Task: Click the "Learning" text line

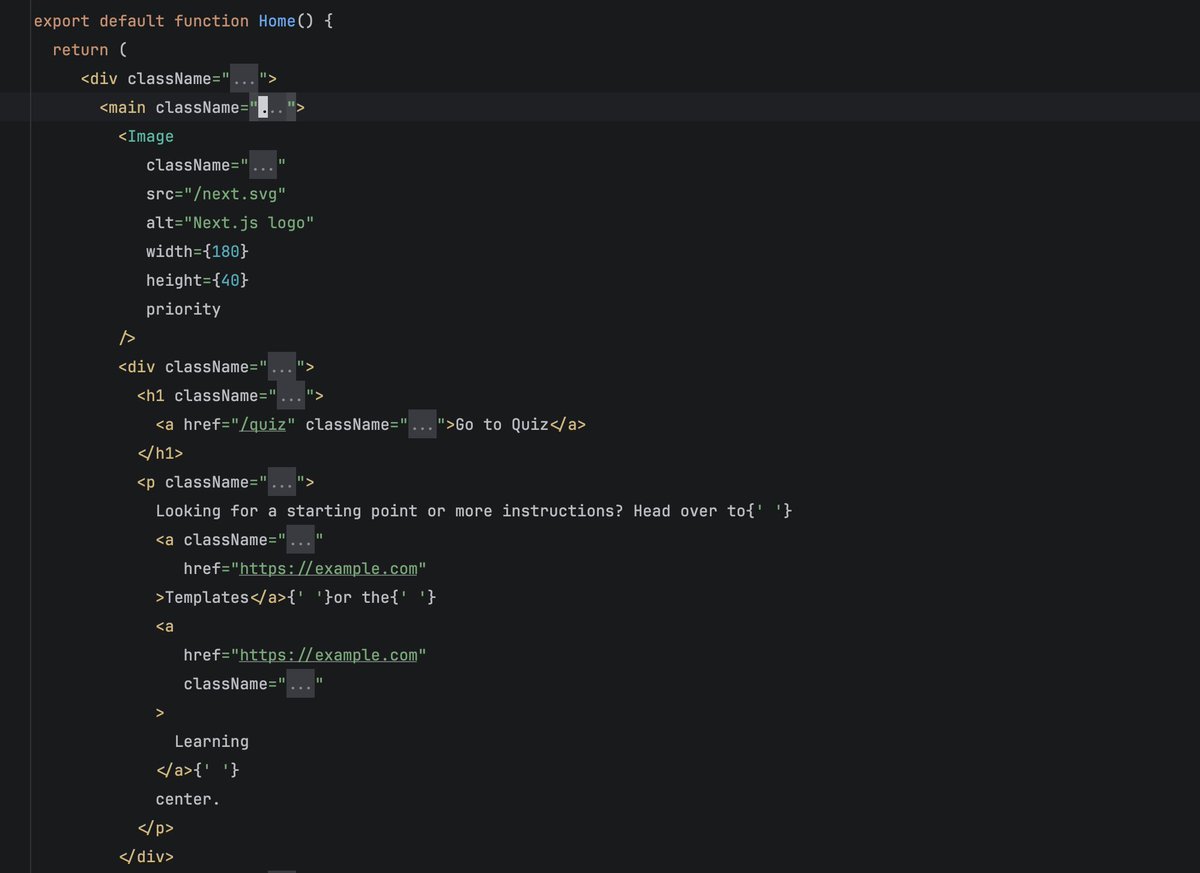Action: pyautogui.click(x=212, y=742)
